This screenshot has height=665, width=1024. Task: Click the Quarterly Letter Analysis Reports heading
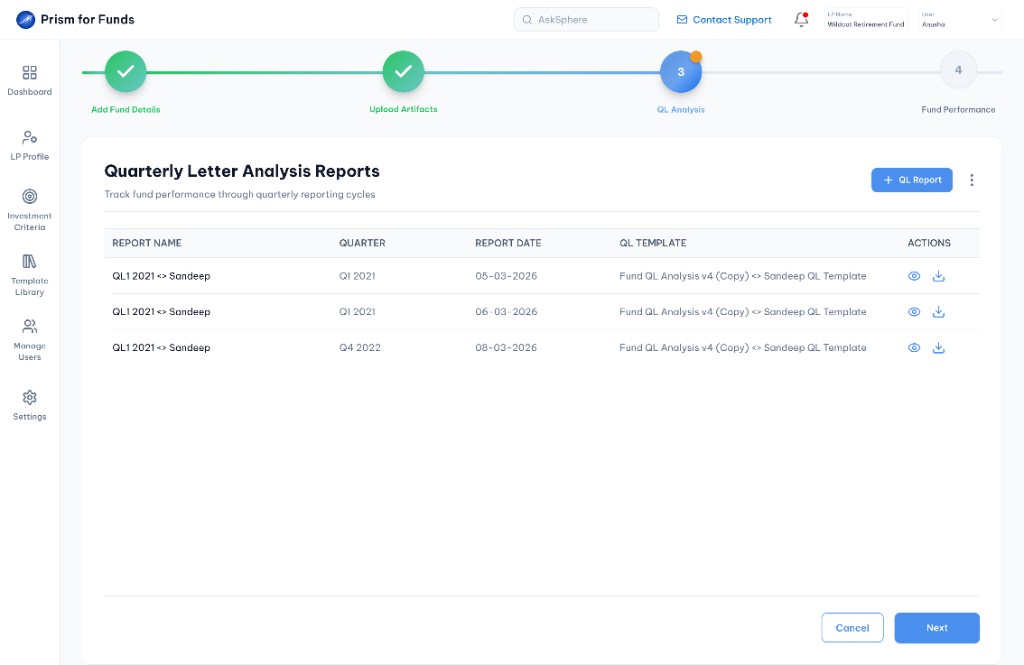click(x=242, y=171)
